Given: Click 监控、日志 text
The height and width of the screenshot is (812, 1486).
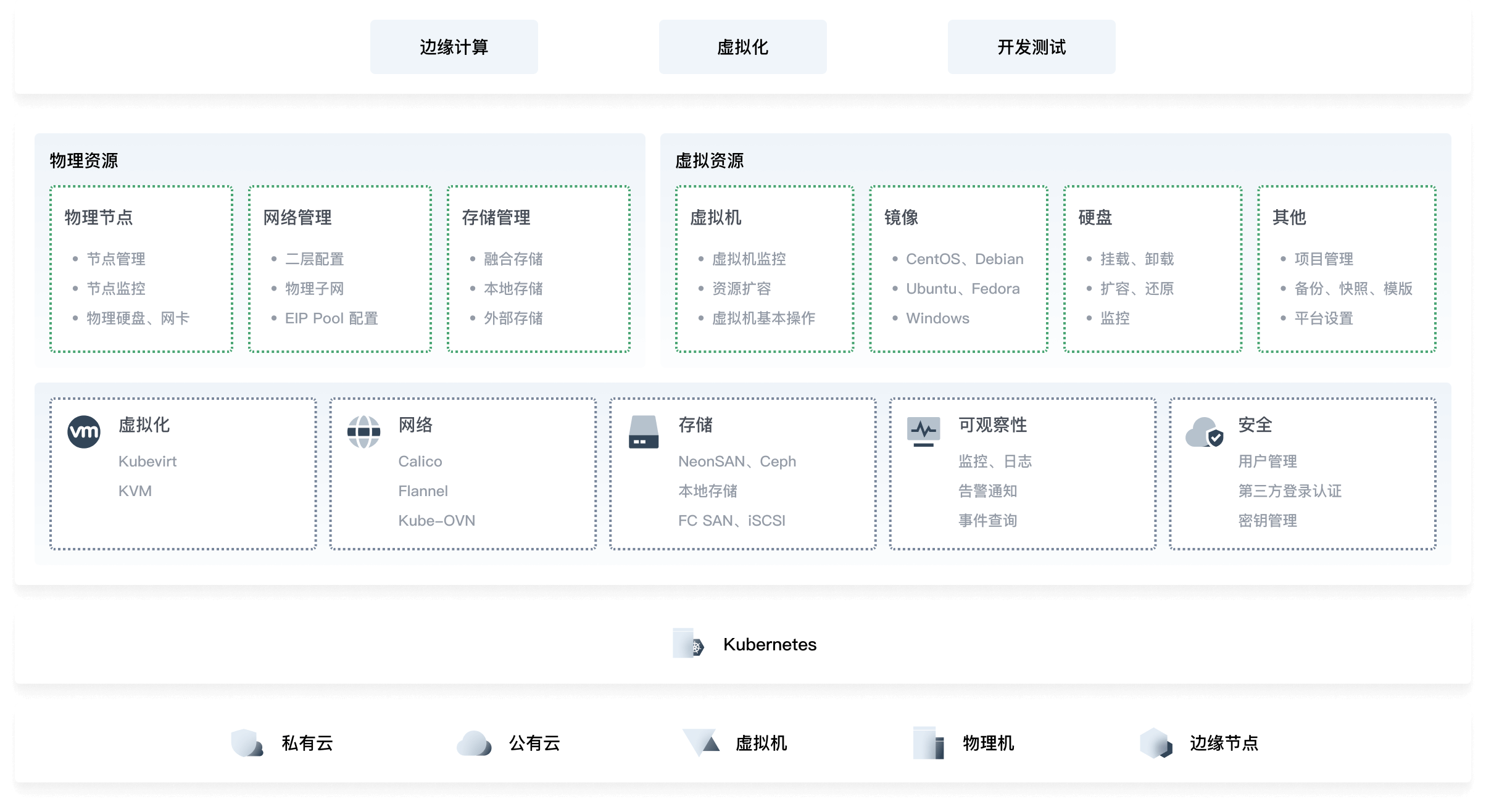Looking at the screenshot, I should pos(995,462).
